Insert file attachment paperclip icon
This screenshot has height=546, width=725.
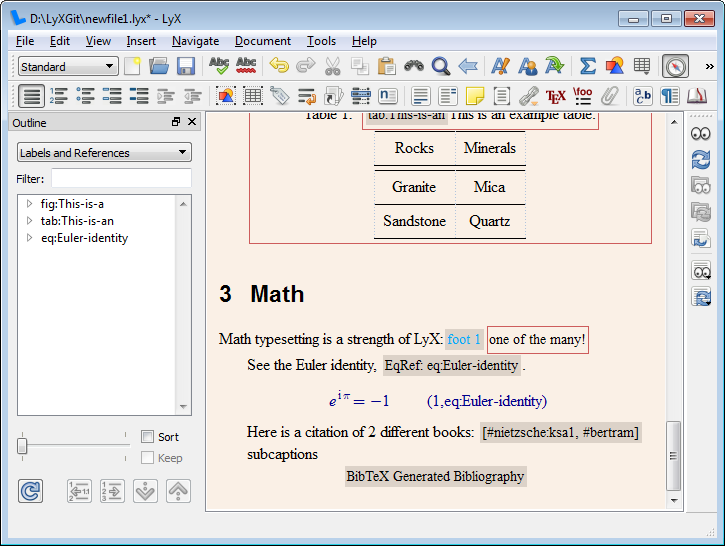point(610,96)
